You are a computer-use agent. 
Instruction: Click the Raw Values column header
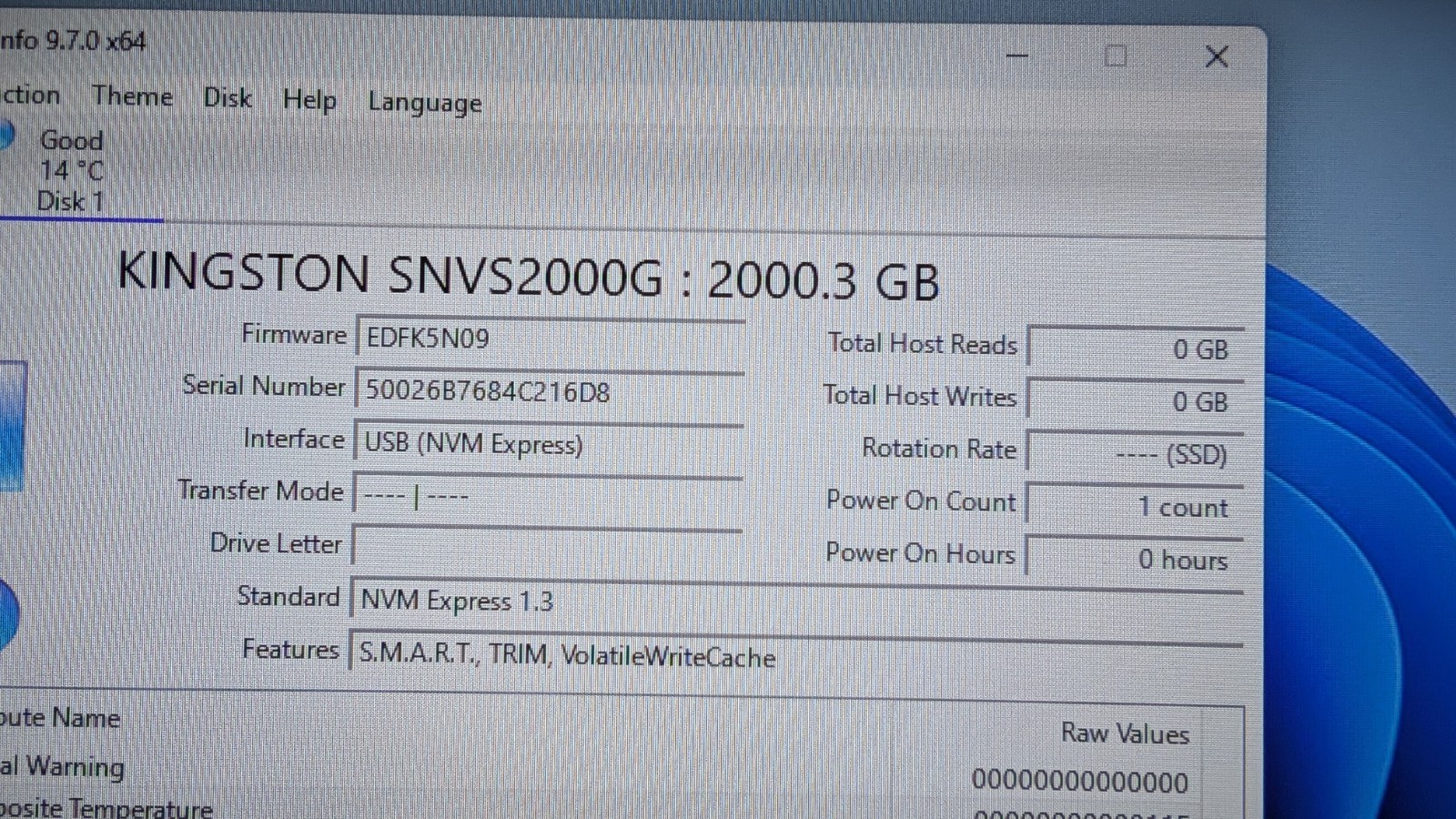[1125, 733]
